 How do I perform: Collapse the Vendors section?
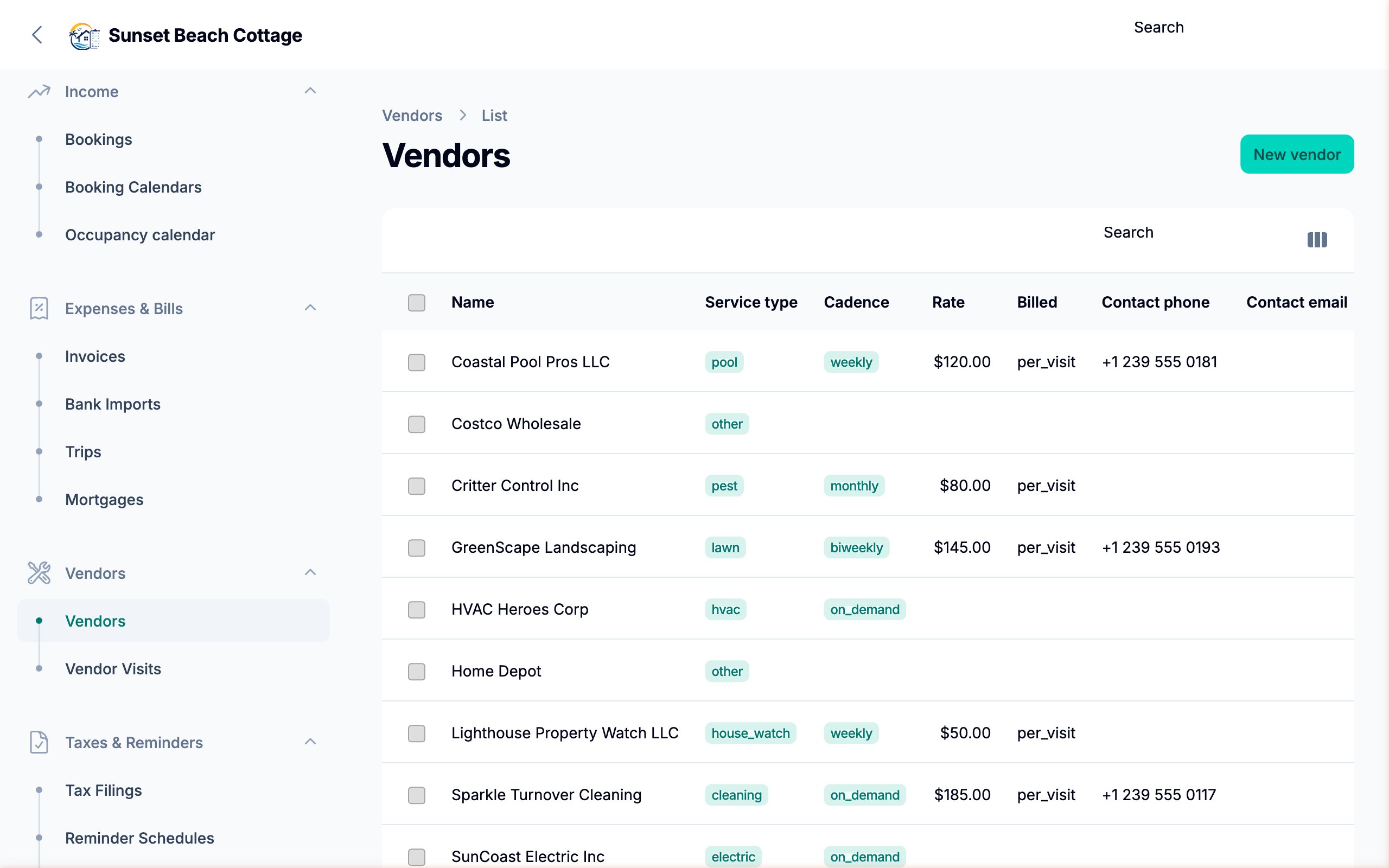[310, 572]
